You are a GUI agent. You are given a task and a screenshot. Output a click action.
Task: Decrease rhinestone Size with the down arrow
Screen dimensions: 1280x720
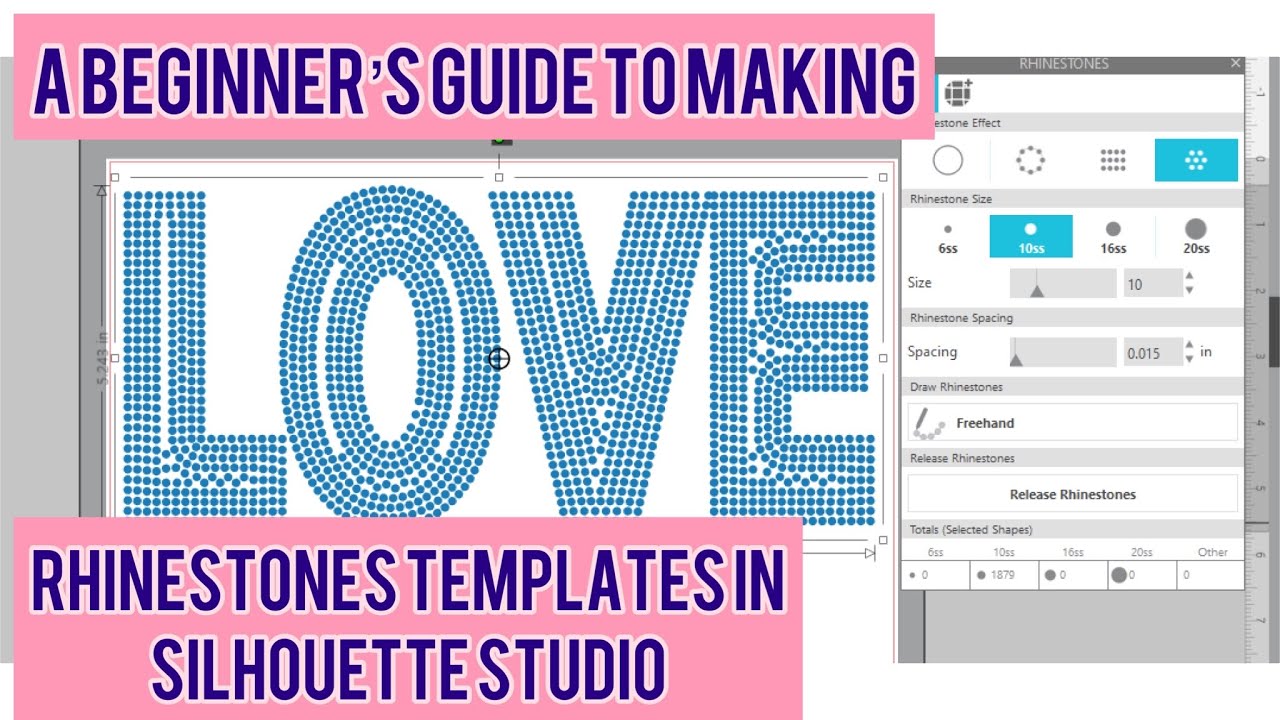click(x=1189, y=291)
